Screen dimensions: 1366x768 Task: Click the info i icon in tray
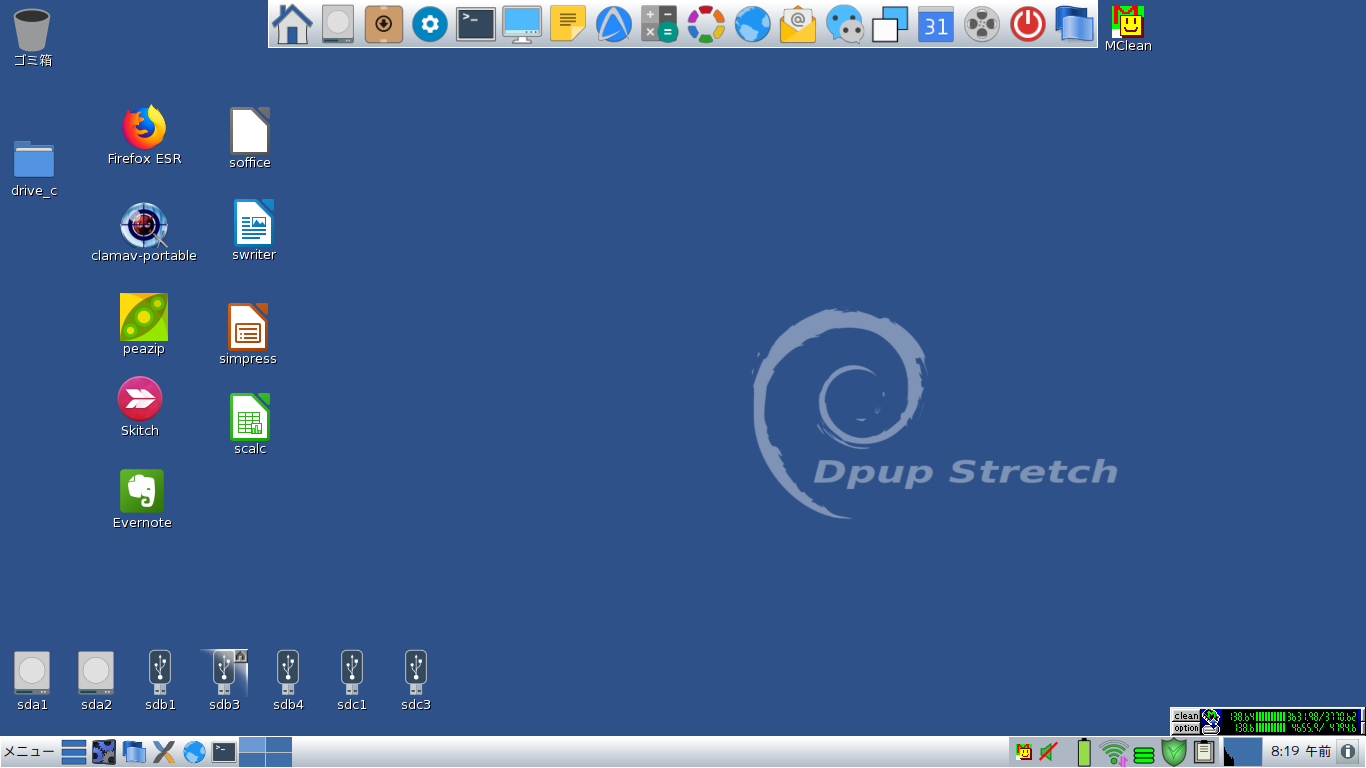click(1348, 751)
